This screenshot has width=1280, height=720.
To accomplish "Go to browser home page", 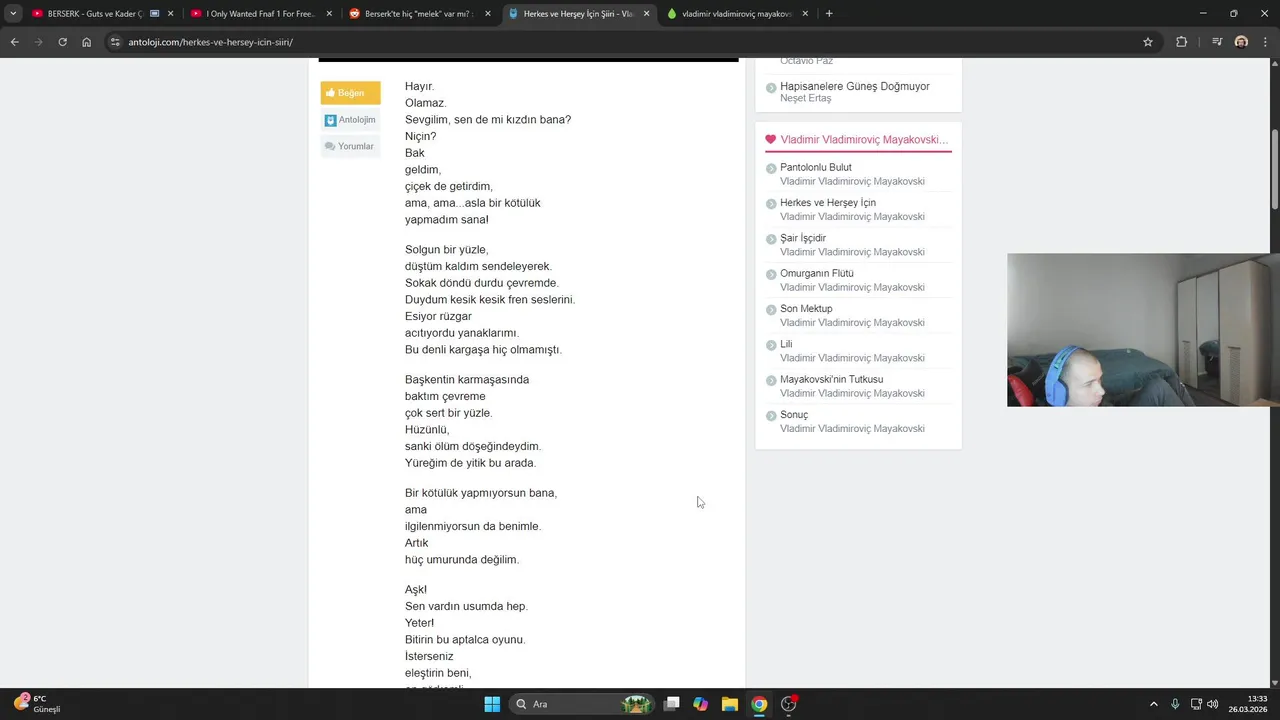I will (x=86, y=42).
